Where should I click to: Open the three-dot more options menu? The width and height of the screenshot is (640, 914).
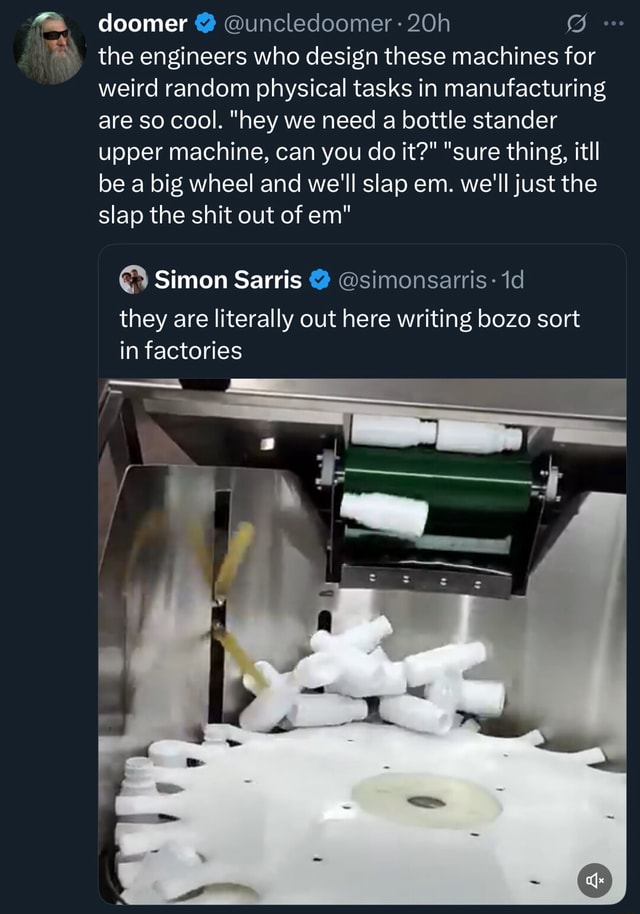point(614,23)
